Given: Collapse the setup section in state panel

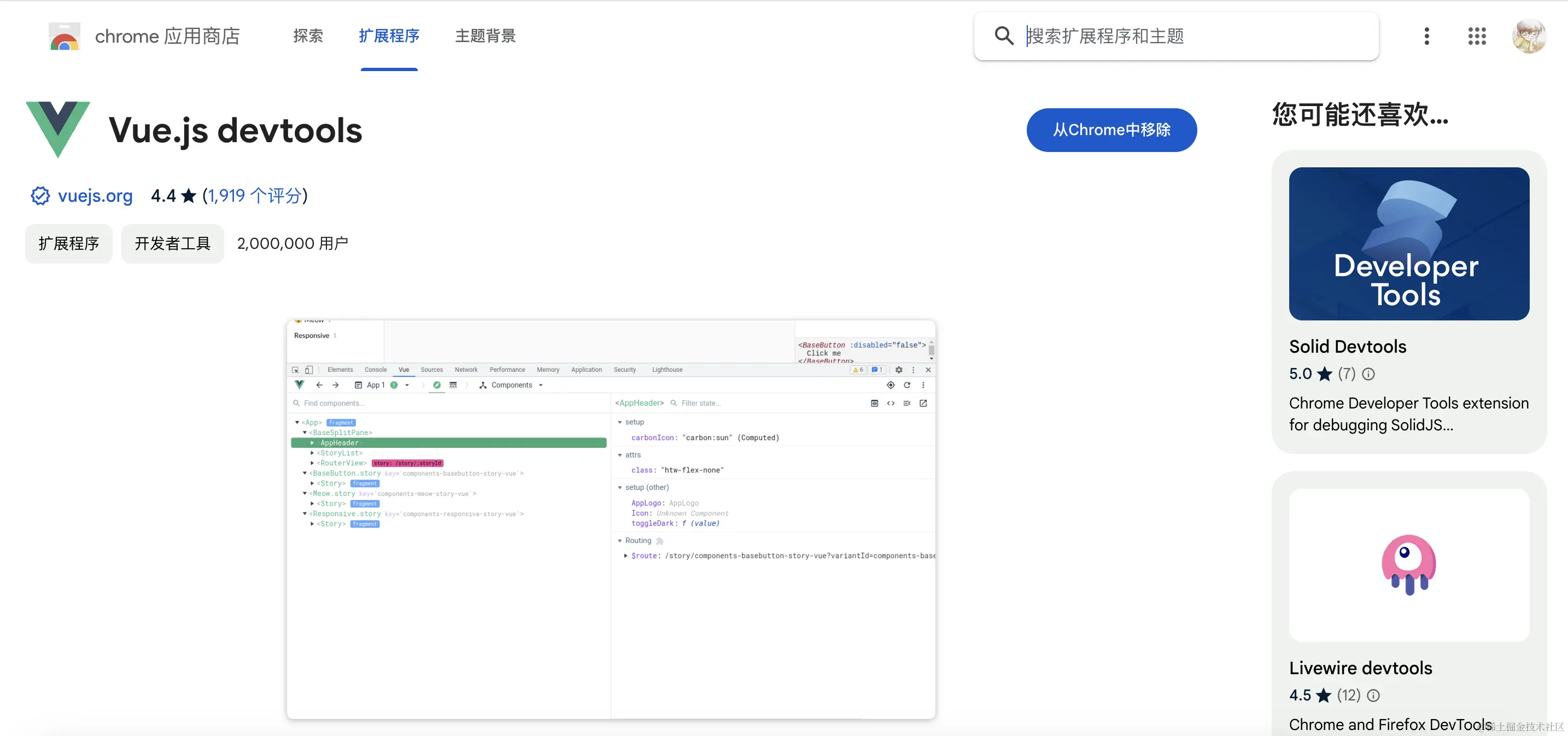Looking at the screenshot, I should [x=619, y=422].
